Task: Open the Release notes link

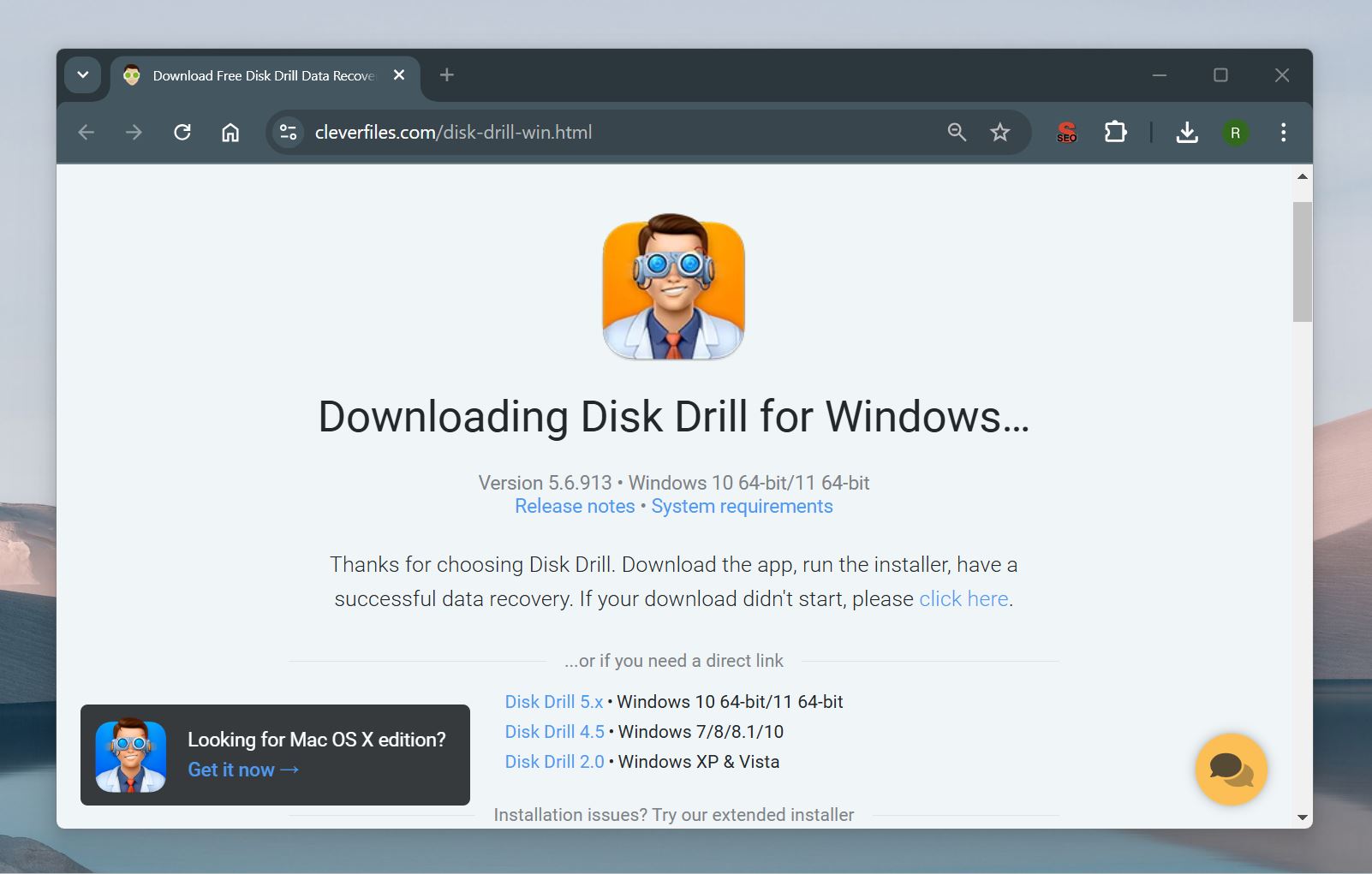Action: (575, 506)
